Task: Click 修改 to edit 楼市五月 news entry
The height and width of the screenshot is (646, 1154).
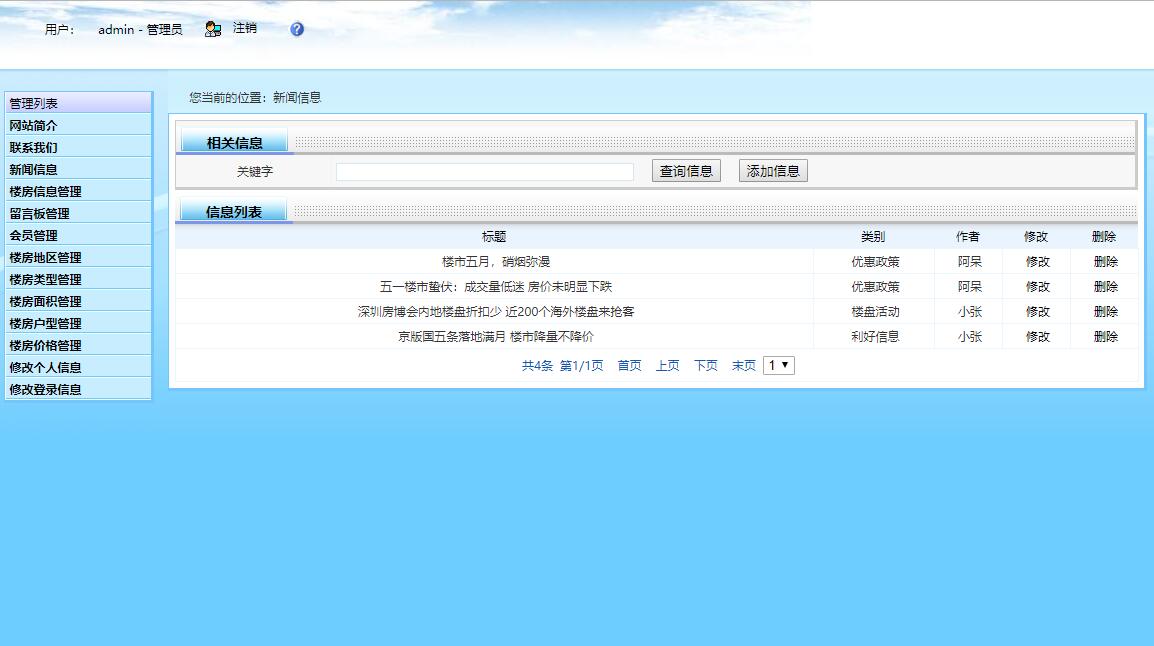Action: click(1035, 261)
